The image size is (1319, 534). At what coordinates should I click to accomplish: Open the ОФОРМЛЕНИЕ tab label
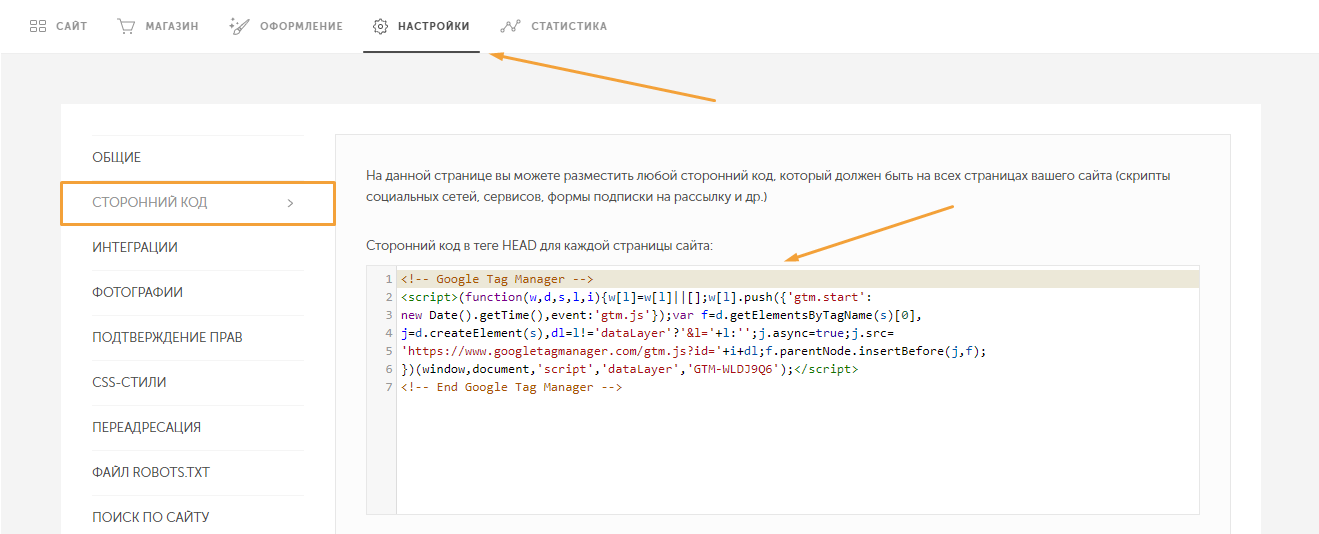(301, 26)
